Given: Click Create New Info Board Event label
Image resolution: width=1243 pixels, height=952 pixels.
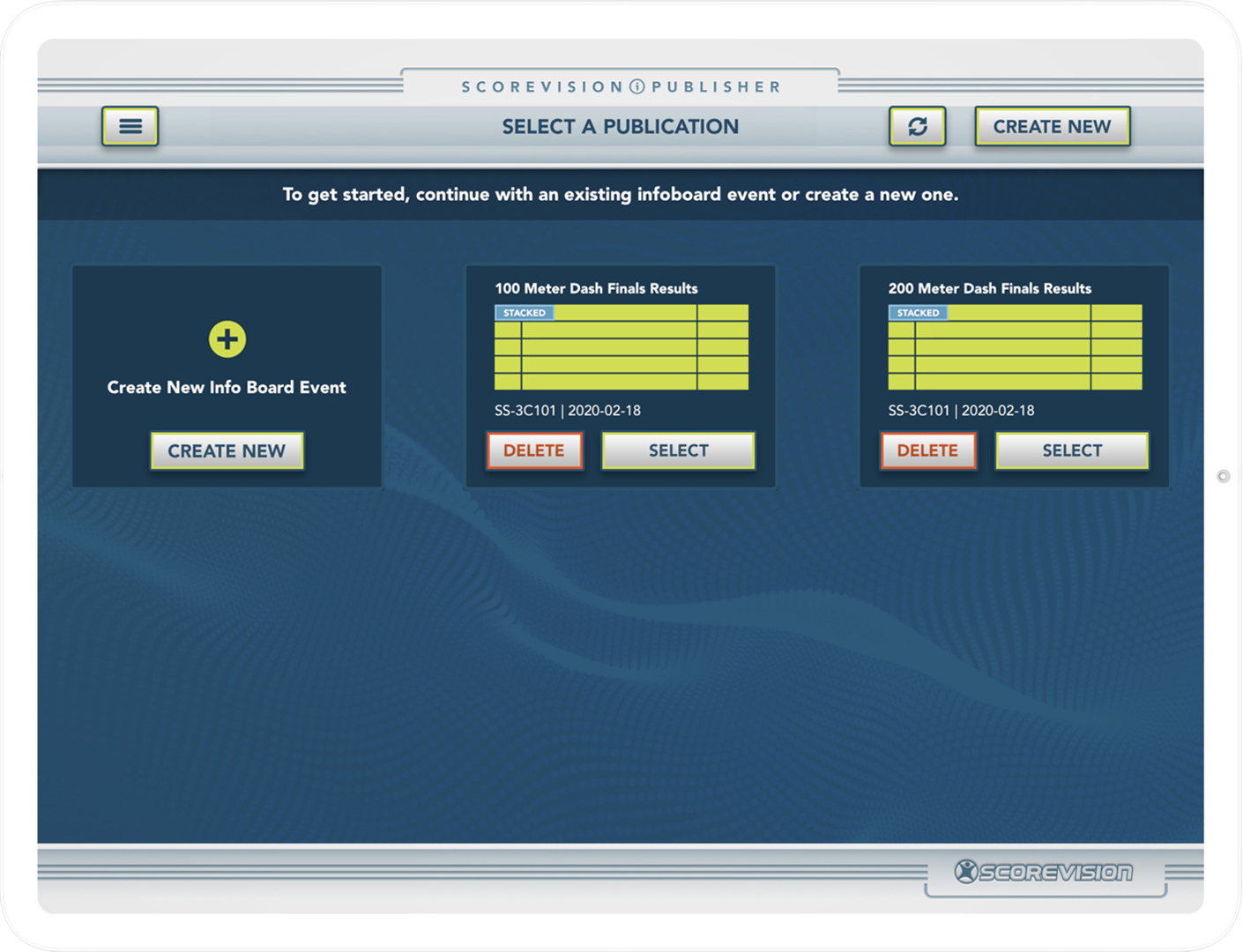Looking at the screenshot, I should [227, 387].
